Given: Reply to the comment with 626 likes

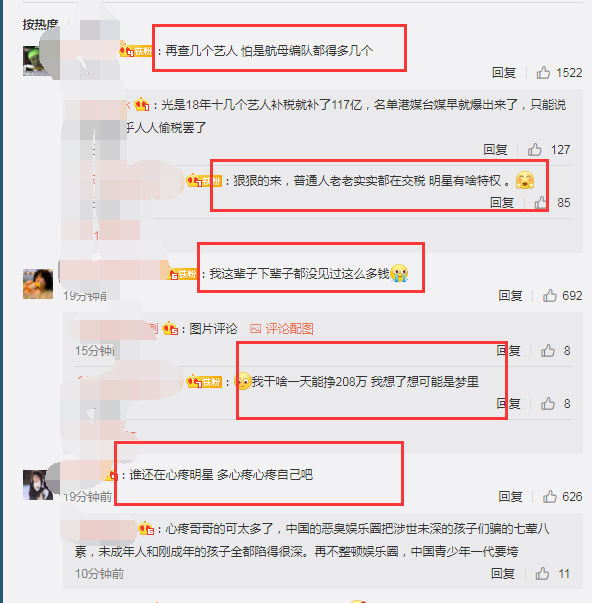Looking at the screenshot, I should pyautogui.click(x=510, y=496).
